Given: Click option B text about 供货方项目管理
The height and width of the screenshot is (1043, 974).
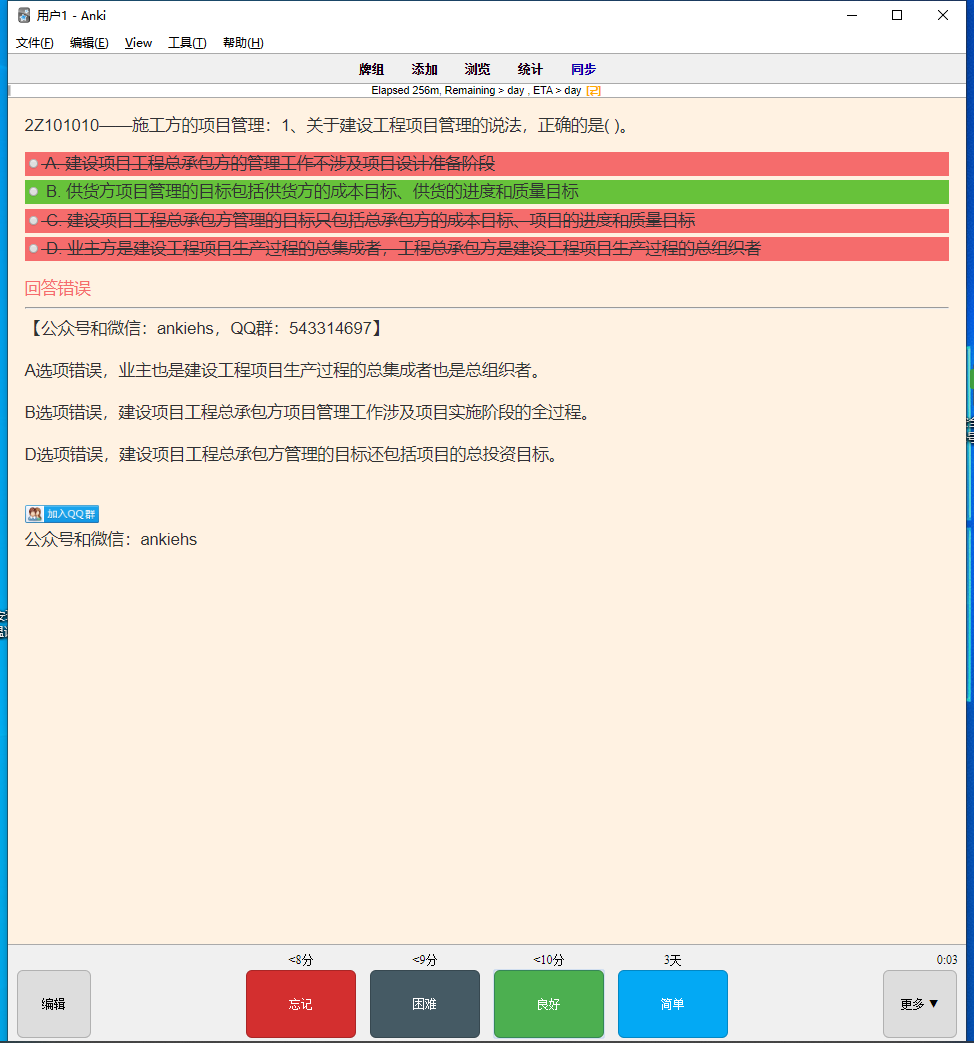Looking at the screenshot, I should (x=312, y=192).
